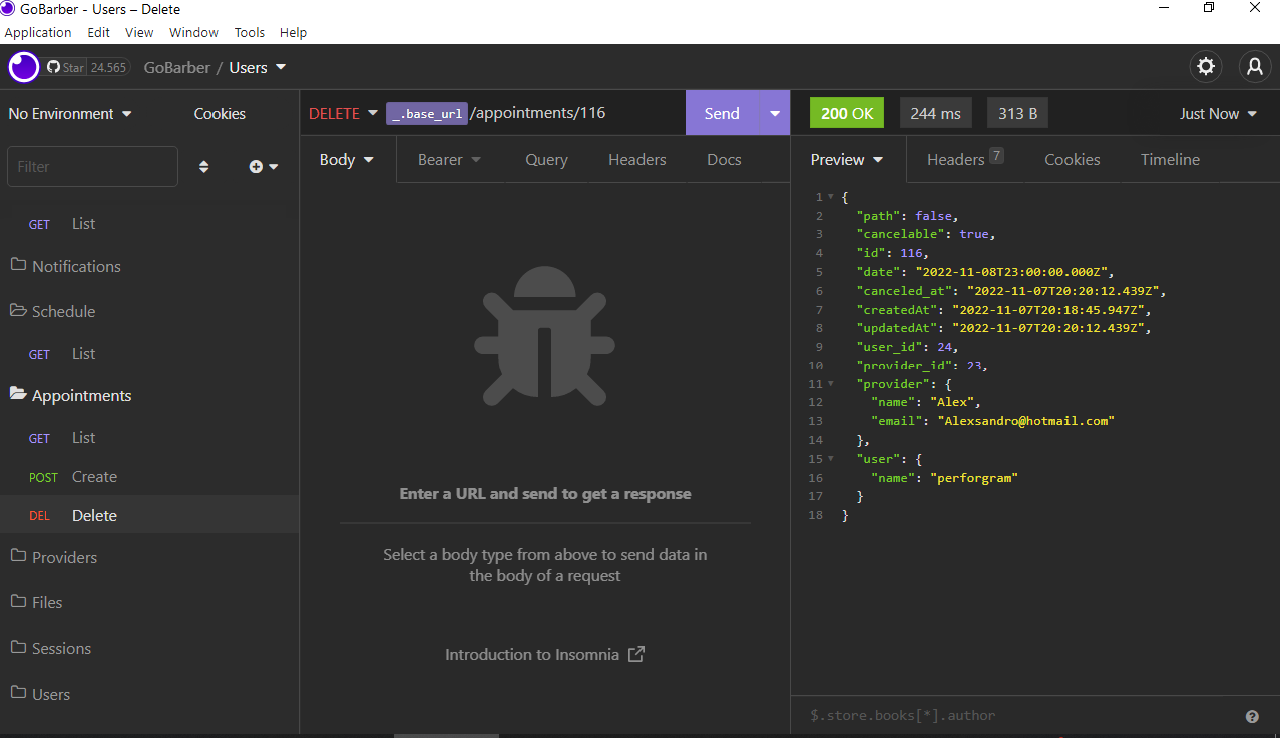Screen dimensions: 1280x740
Task: Open the Just Now response history dropdown
Action: (1217, 113)
